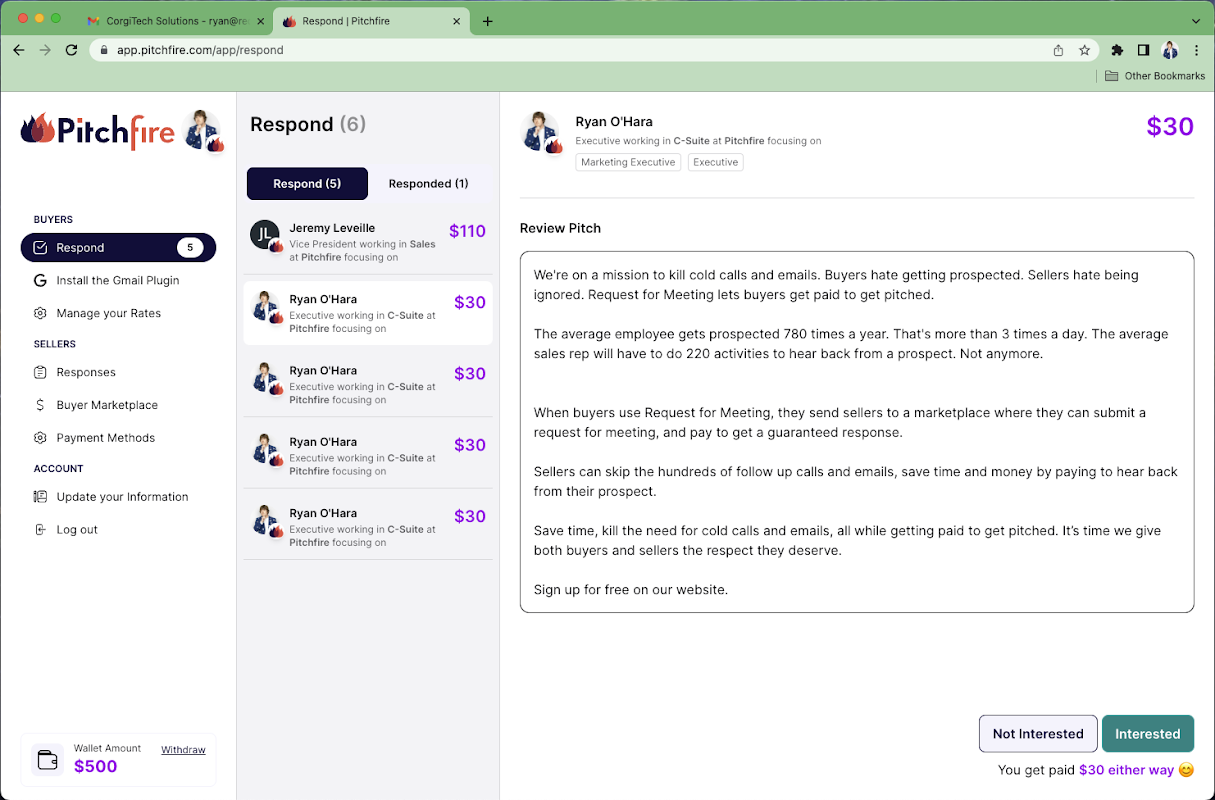Click the Respond checkbox icon in the sidebar
The width and height of the screenshot is (1215, 800).
point(40,248)
